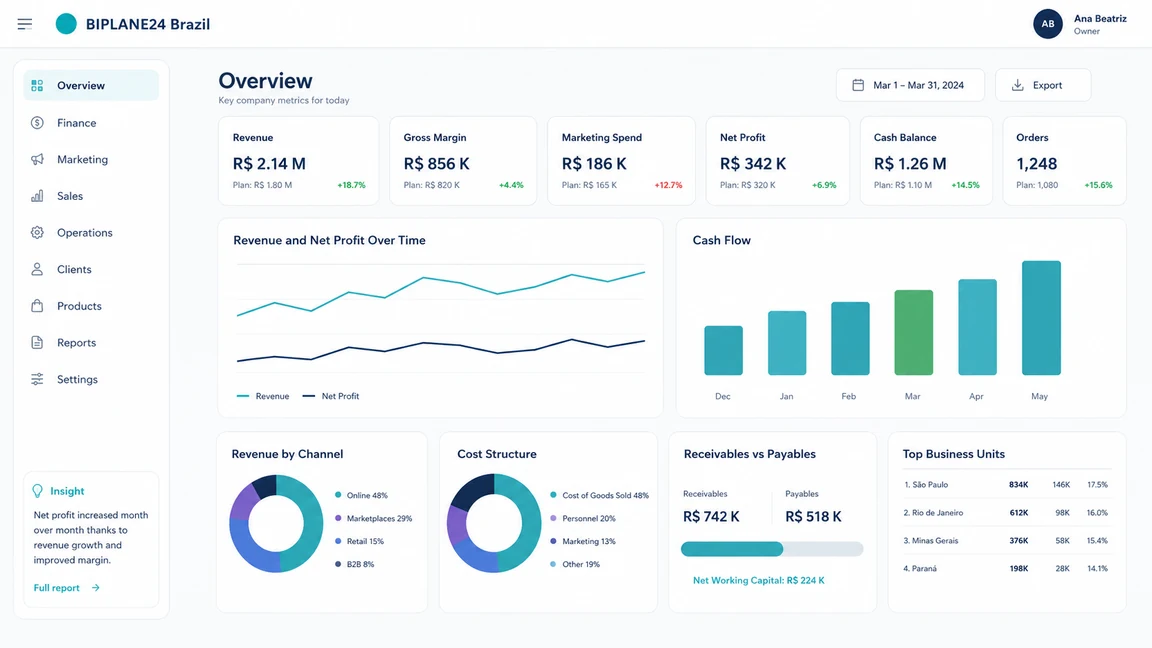Viewport: 1152px width, 648px height.
Task: Click the download icon beside Export
Action: pos(1018,85)
